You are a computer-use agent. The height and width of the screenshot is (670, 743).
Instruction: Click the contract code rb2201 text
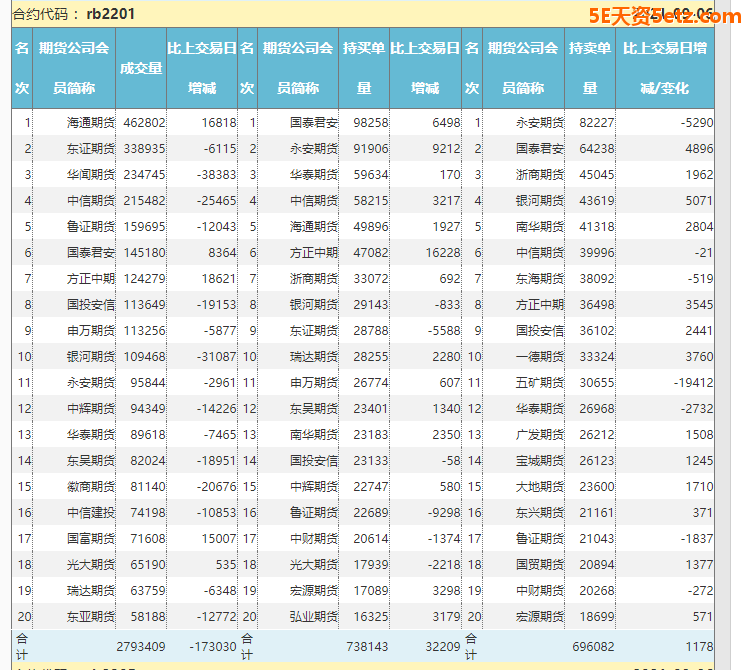click(x=110, y=14)
